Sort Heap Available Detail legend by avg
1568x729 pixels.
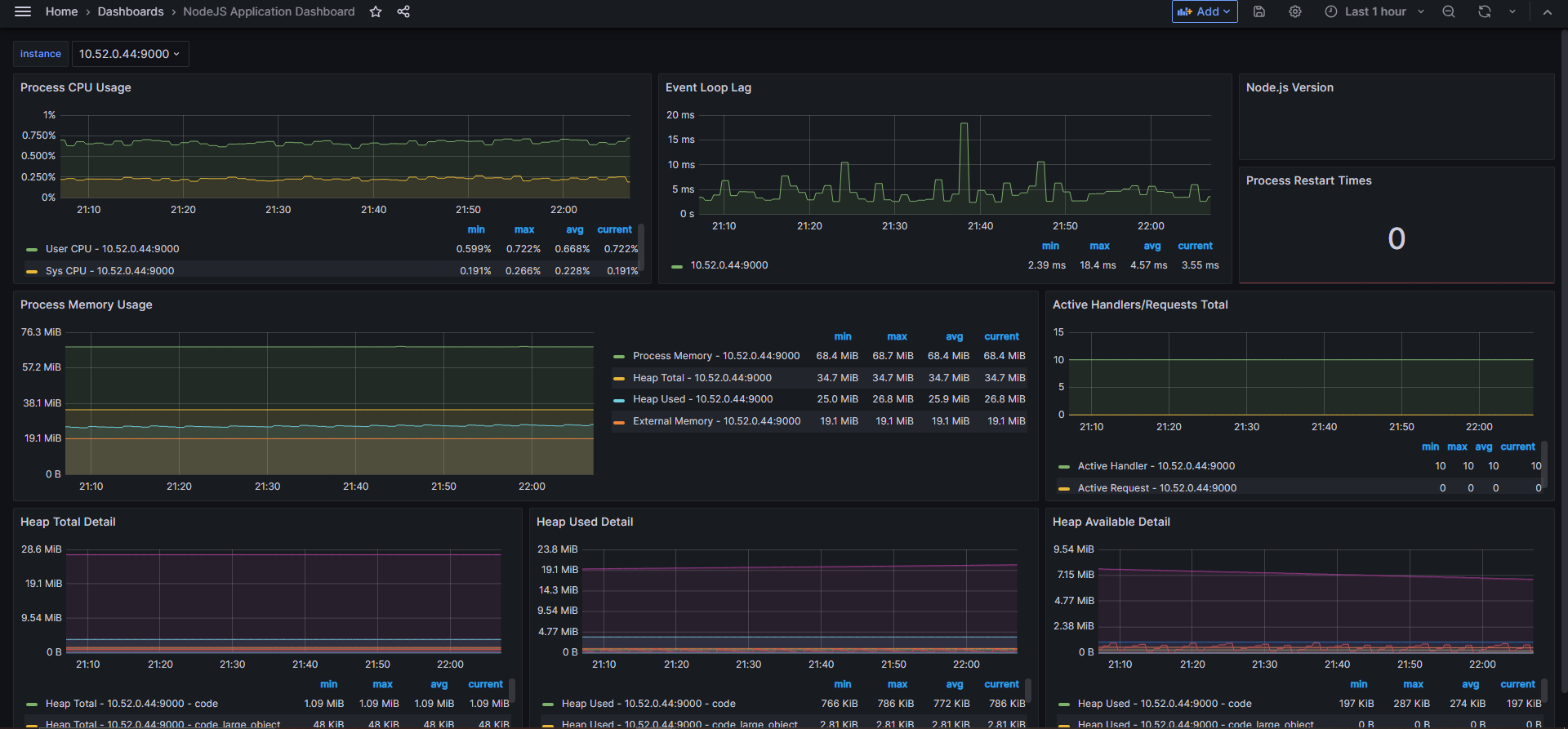point(1471,684)
